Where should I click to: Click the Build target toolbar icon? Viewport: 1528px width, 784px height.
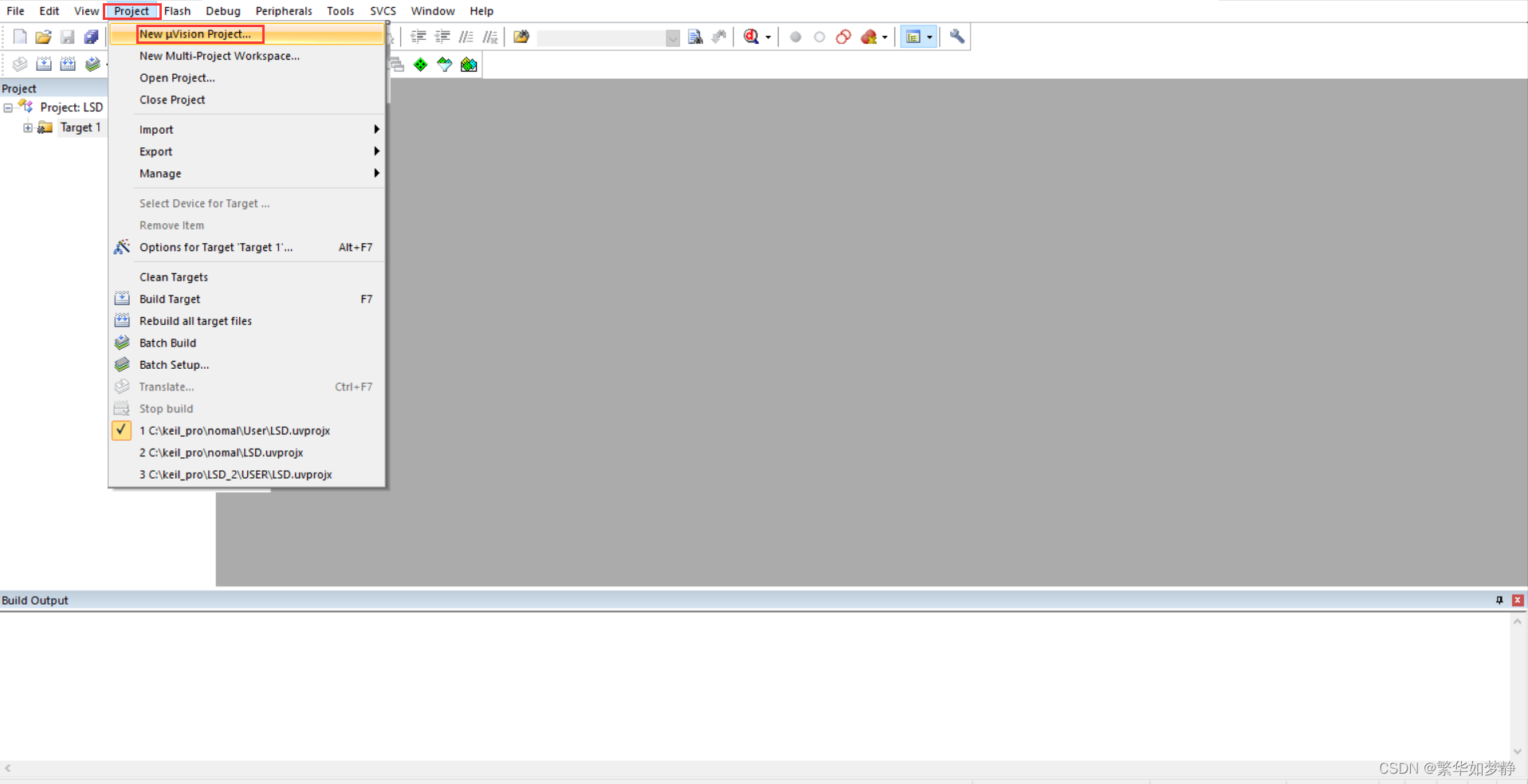(x=44, y=65)
